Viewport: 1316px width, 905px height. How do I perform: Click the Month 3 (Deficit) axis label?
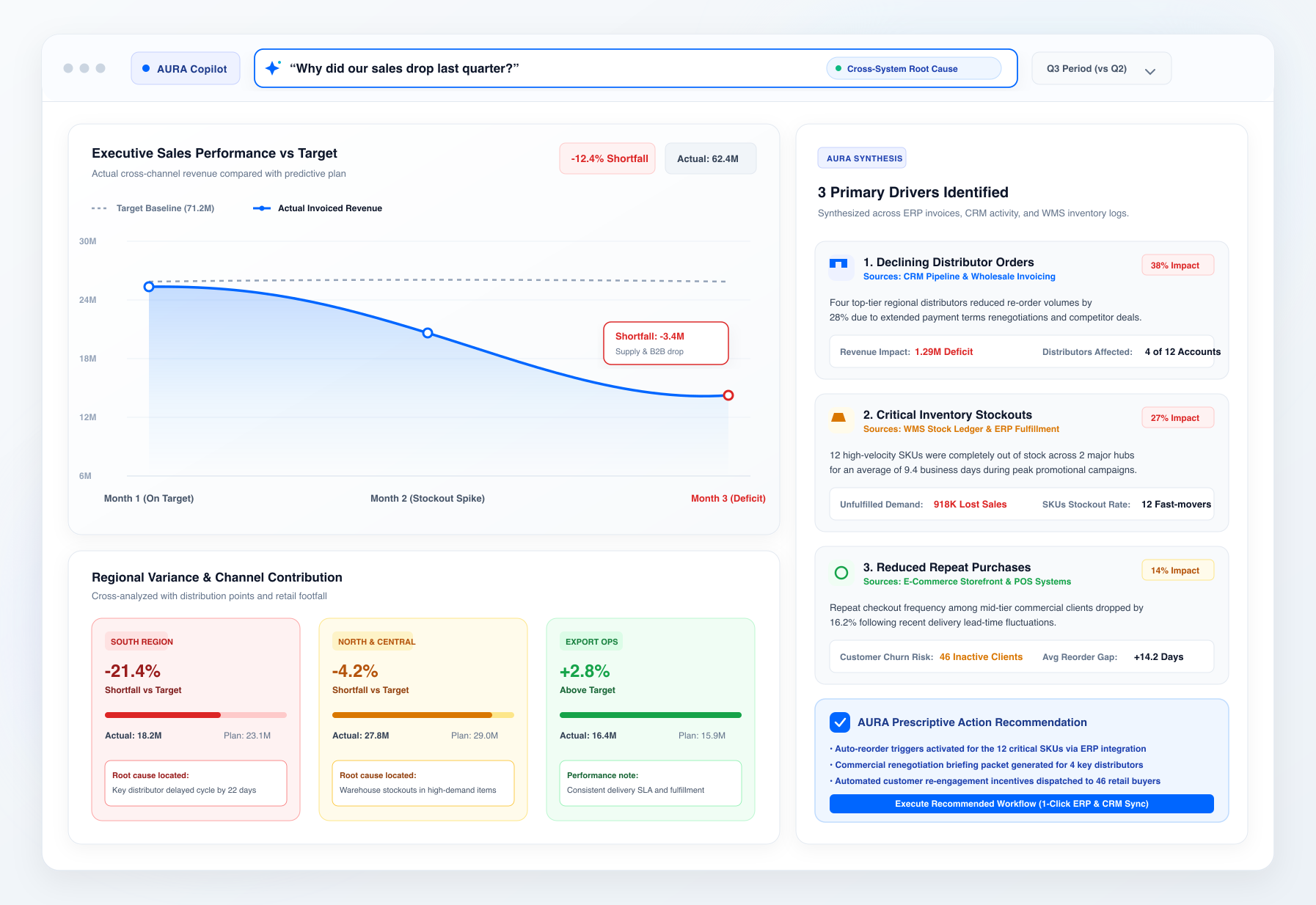[x=728, y=499]
